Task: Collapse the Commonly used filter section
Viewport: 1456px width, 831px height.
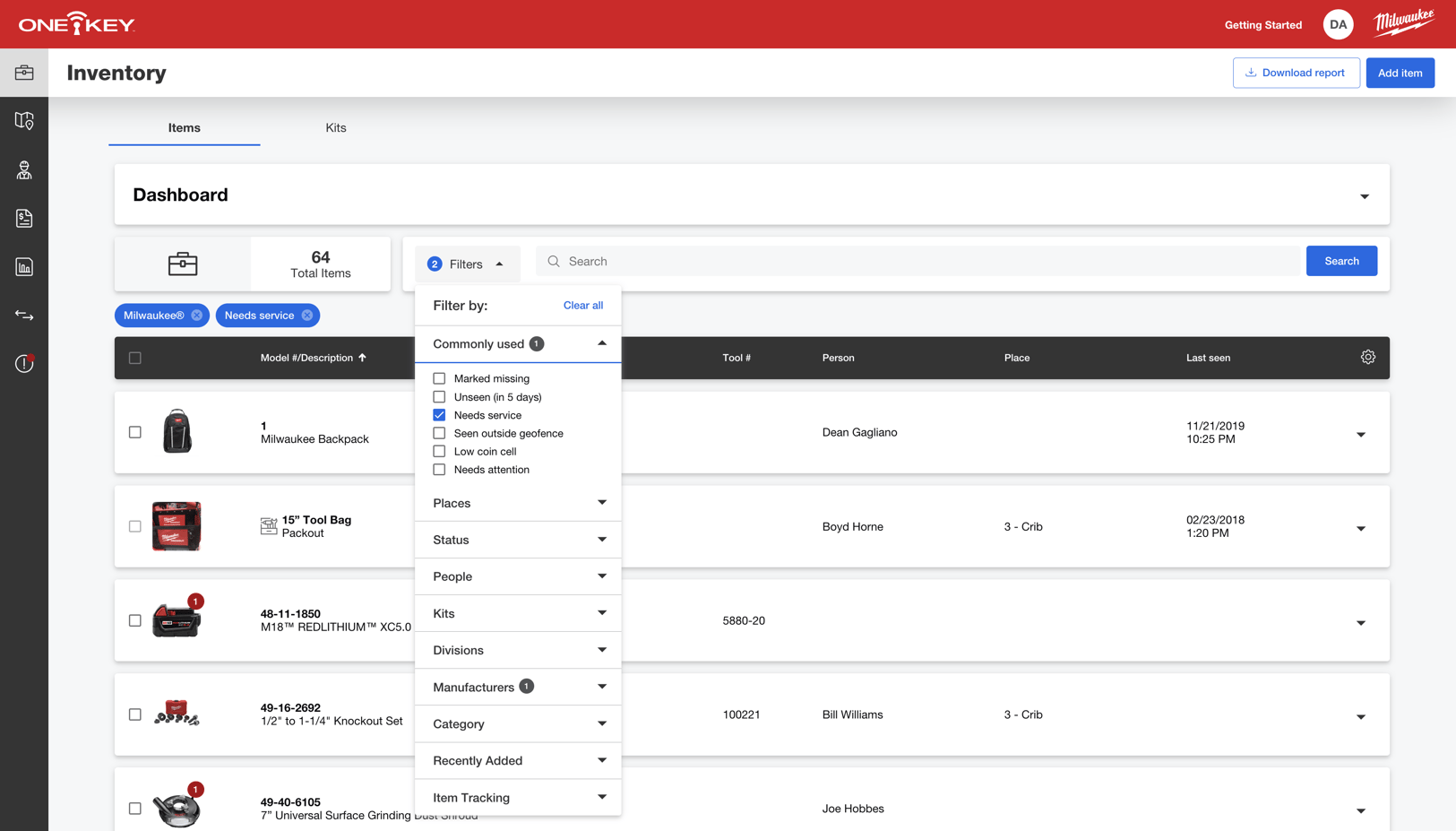Action: pos(518,343)
